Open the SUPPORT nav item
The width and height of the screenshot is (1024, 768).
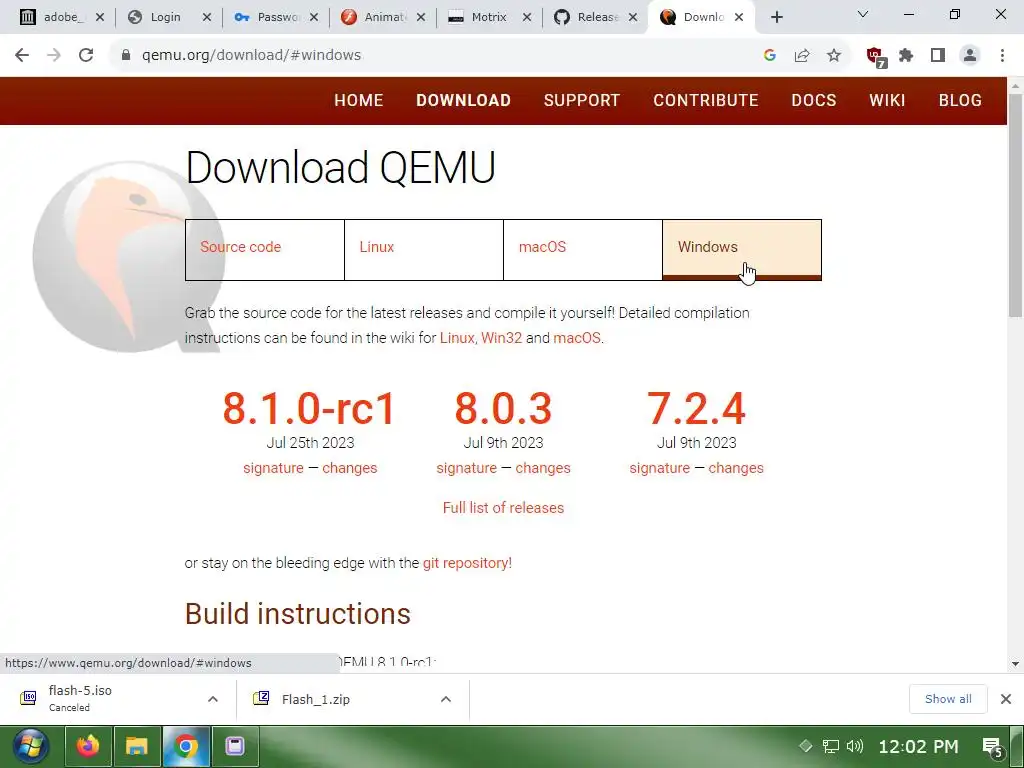click(581, 100)
